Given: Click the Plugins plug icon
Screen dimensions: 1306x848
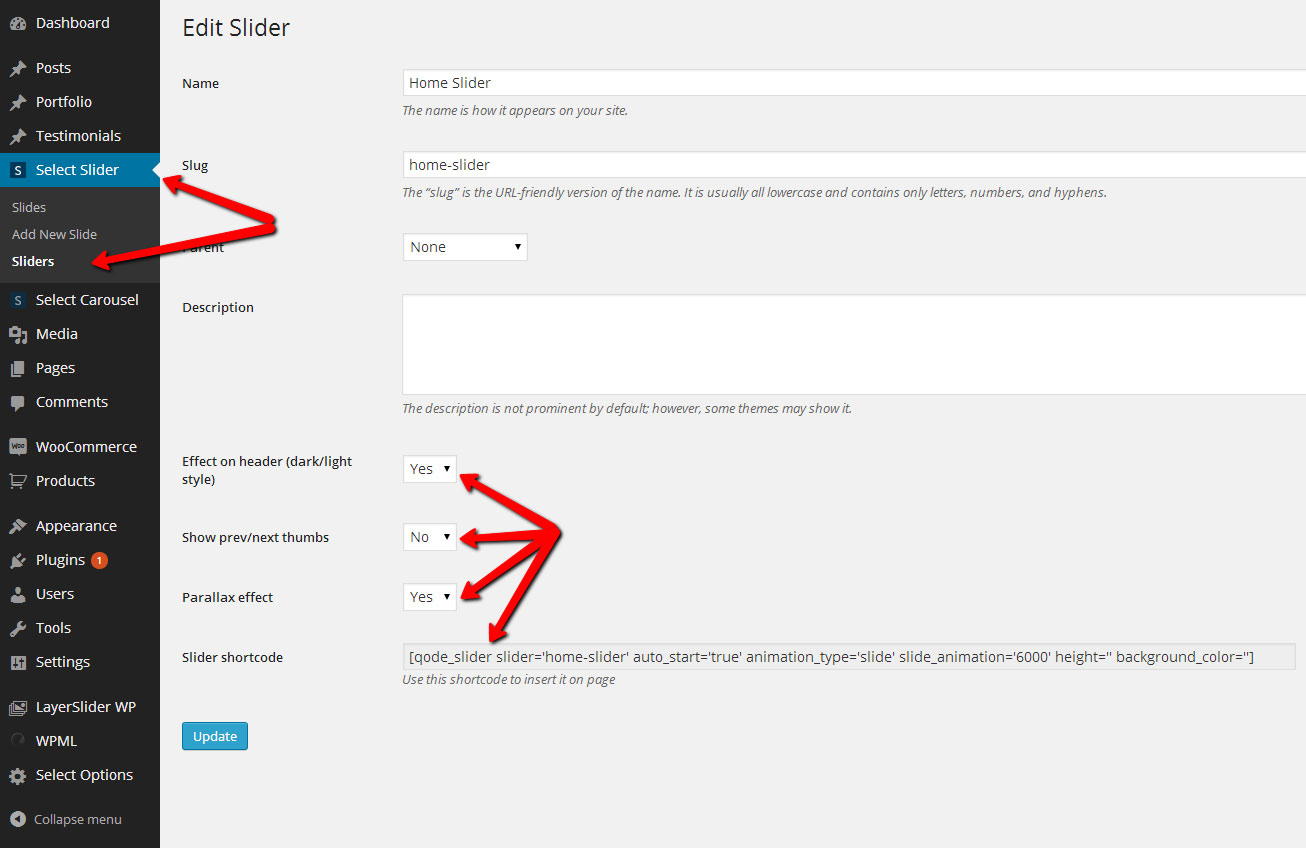Looking at the screenshot, I should pos(18,560).
